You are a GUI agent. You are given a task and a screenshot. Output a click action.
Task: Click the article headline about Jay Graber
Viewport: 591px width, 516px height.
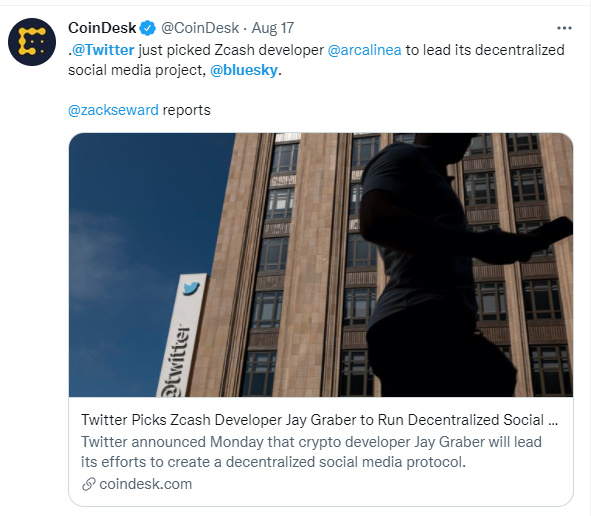coord(319,420)
